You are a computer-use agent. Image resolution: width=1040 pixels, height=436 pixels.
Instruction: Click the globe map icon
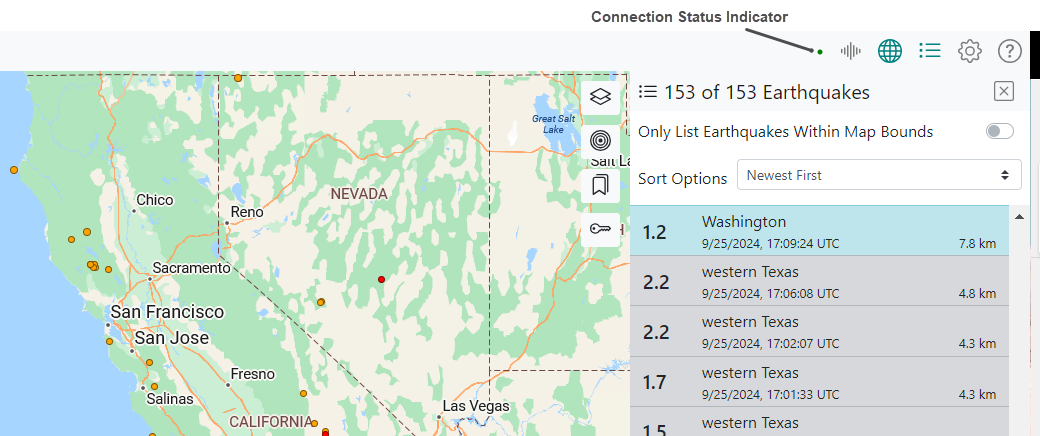coord(890,51)
